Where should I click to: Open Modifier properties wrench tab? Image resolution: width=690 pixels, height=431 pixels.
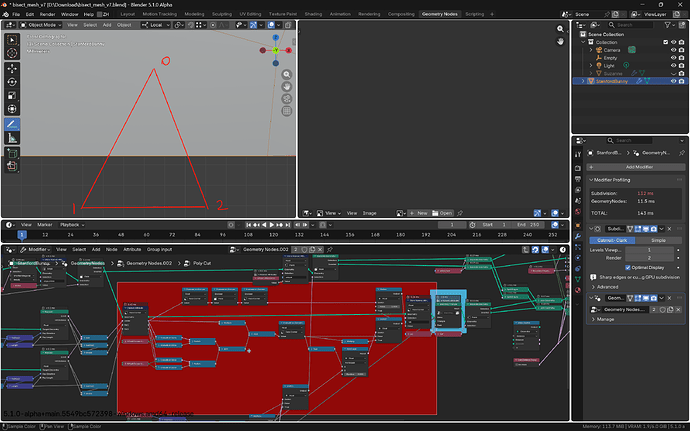pyautogui.click(x=578, y=236)
